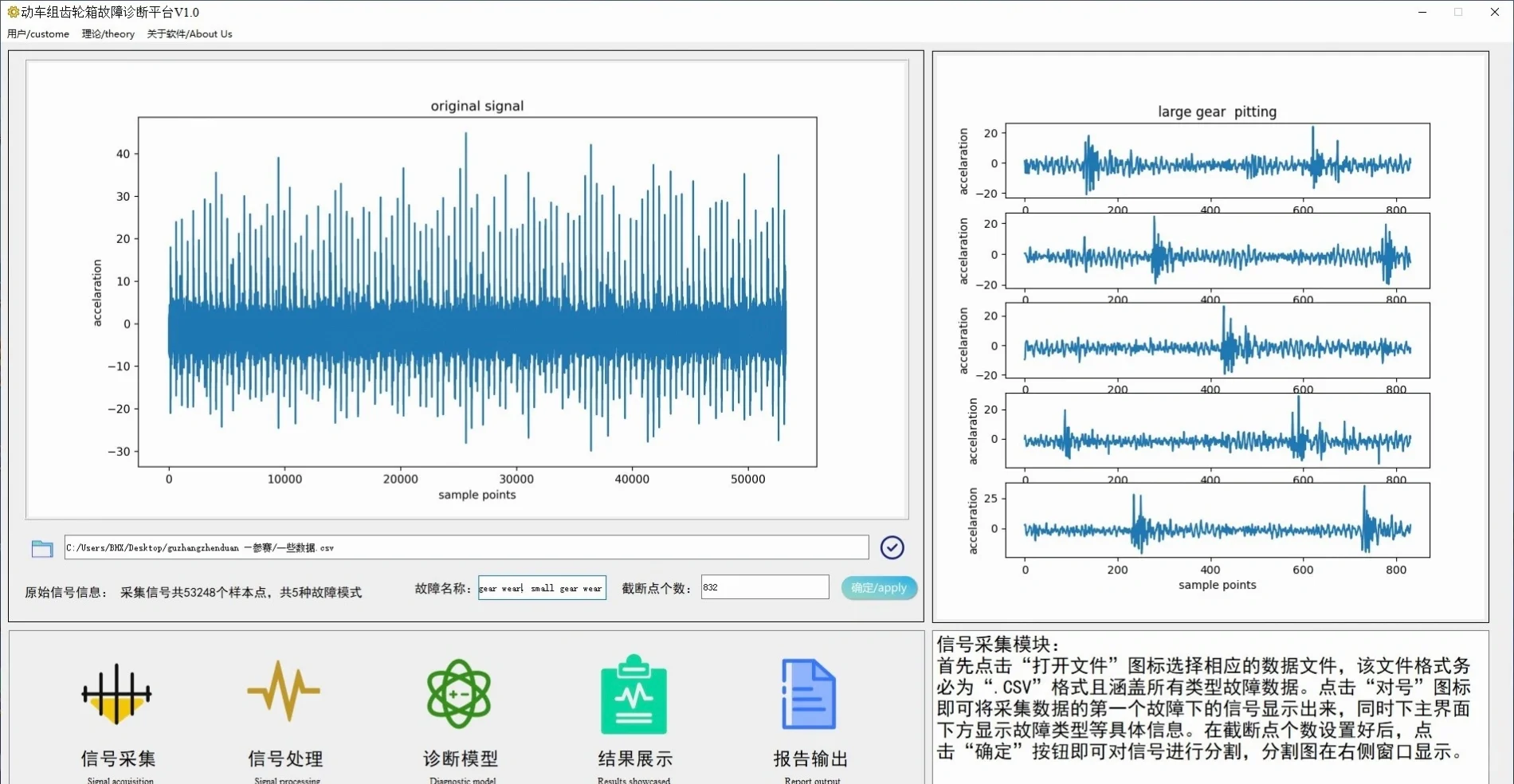Image resolution: width=1514 pixels, height=784 pixels.
Task: Select the 信号采集 signal acquisition module icon
Action: [x=116, y=695]
